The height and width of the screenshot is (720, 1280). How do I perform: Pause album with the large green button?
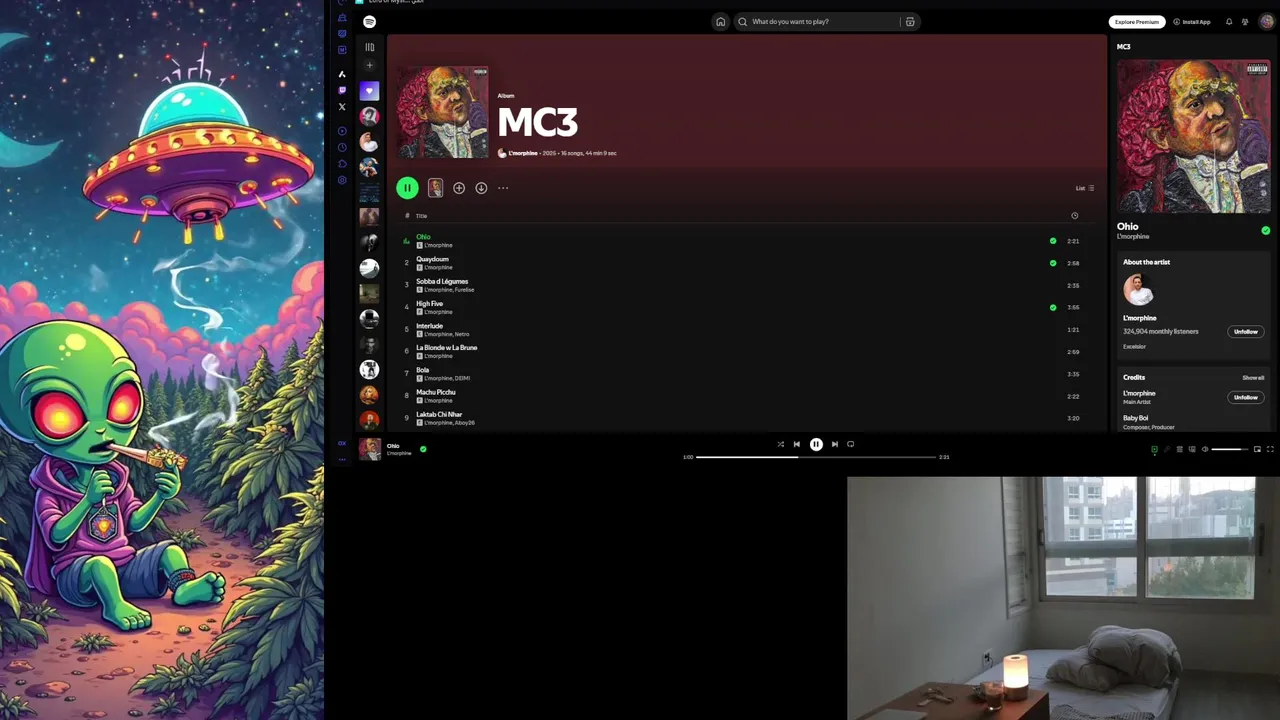407,188
